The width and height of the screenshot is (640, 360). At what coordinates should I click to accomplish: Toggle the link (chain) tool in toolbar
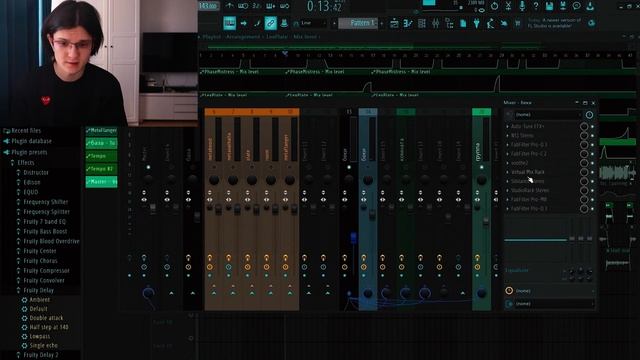pyautogui.click(x=270, y=23)
